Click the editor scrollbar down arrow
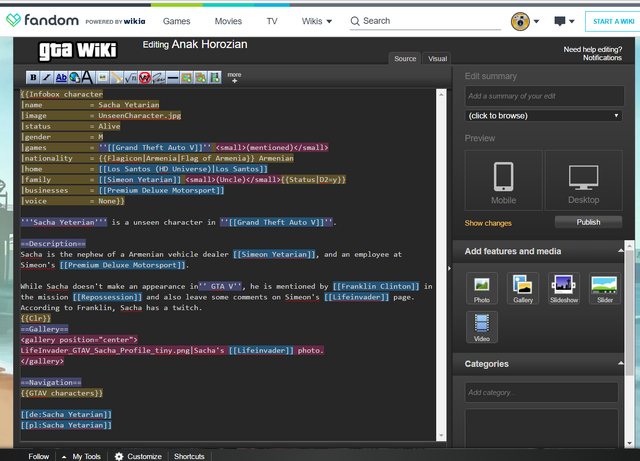Screen dimensions: 640x461 point(441,436)
